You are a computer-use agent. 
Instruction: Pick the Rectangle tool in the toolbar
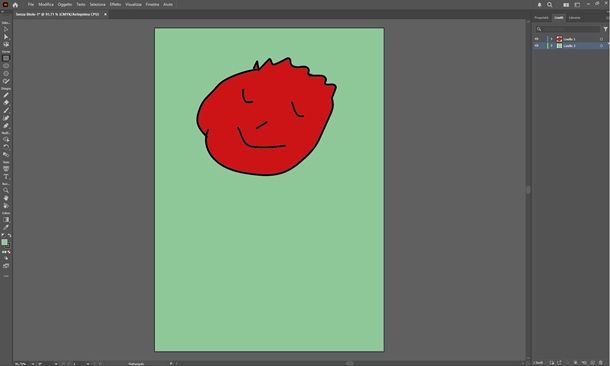[x=6, y=58]
